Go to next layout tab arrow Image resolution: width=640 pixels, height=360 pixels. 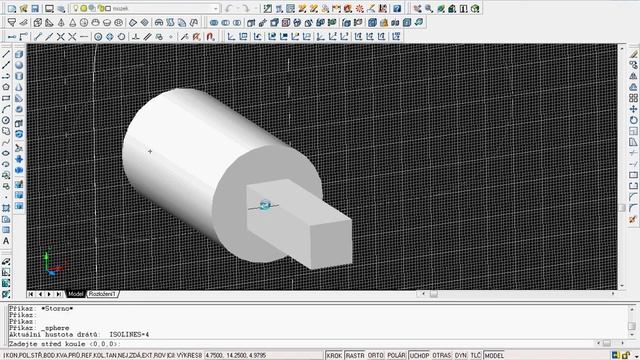coord(49,294)
